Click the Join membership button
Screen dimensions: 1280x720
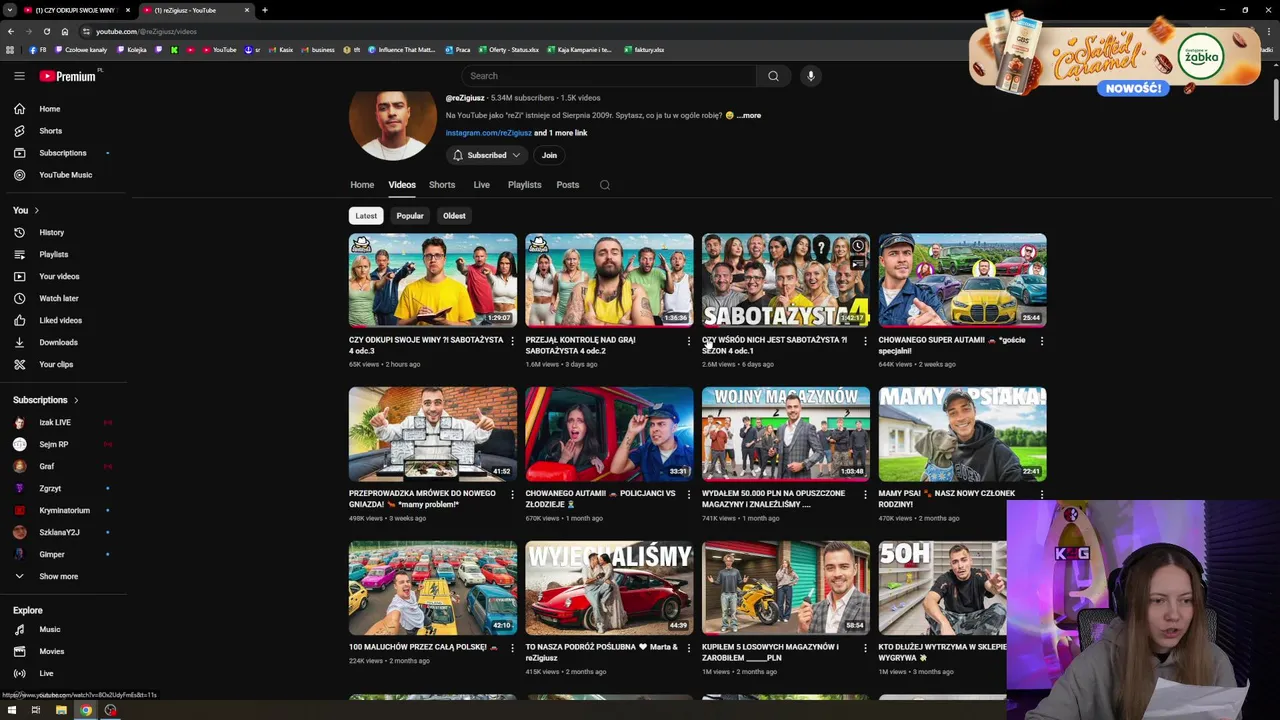(x=549, y=155)
